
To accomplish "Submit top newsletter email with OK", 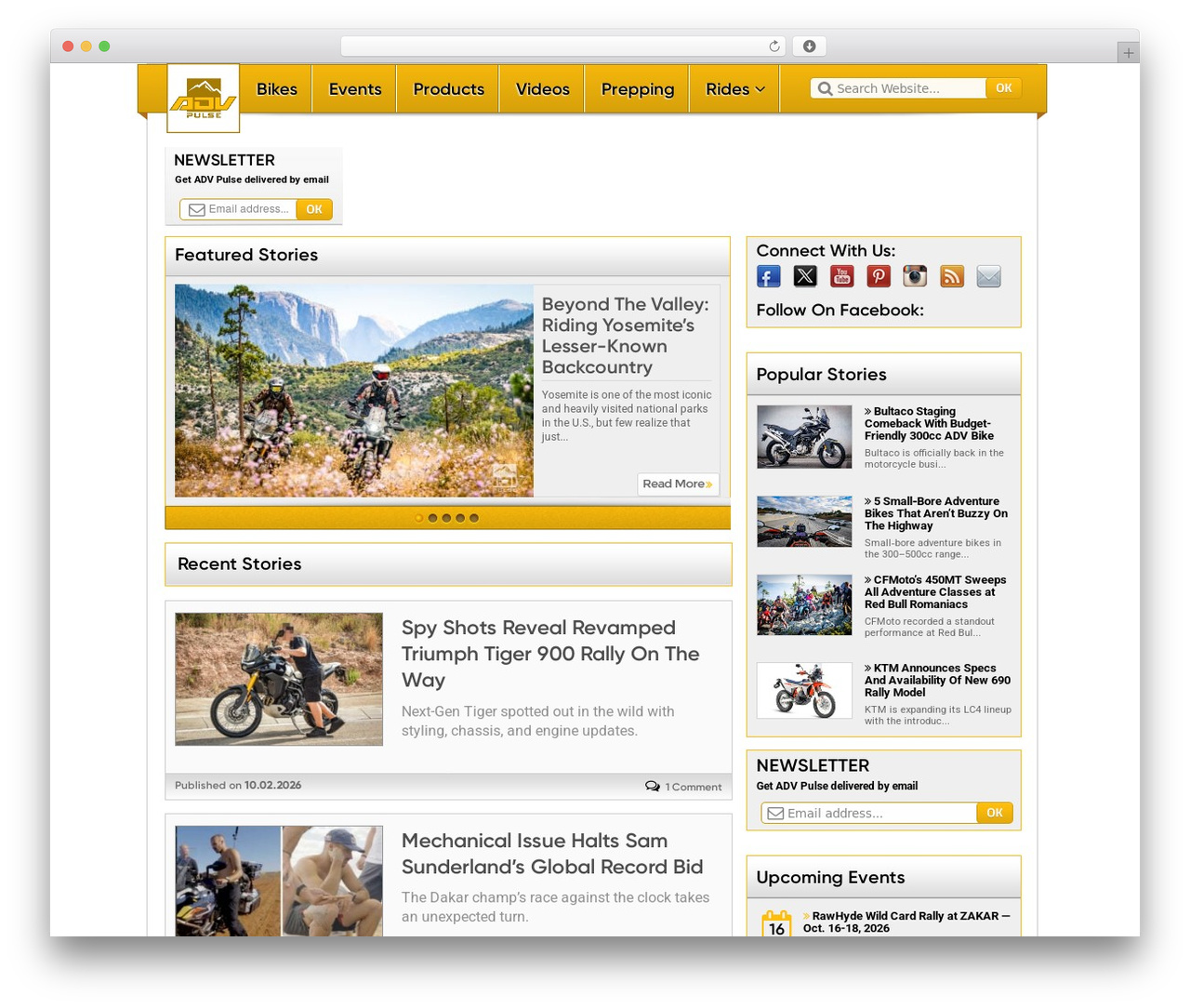I will tap(314, 209).
